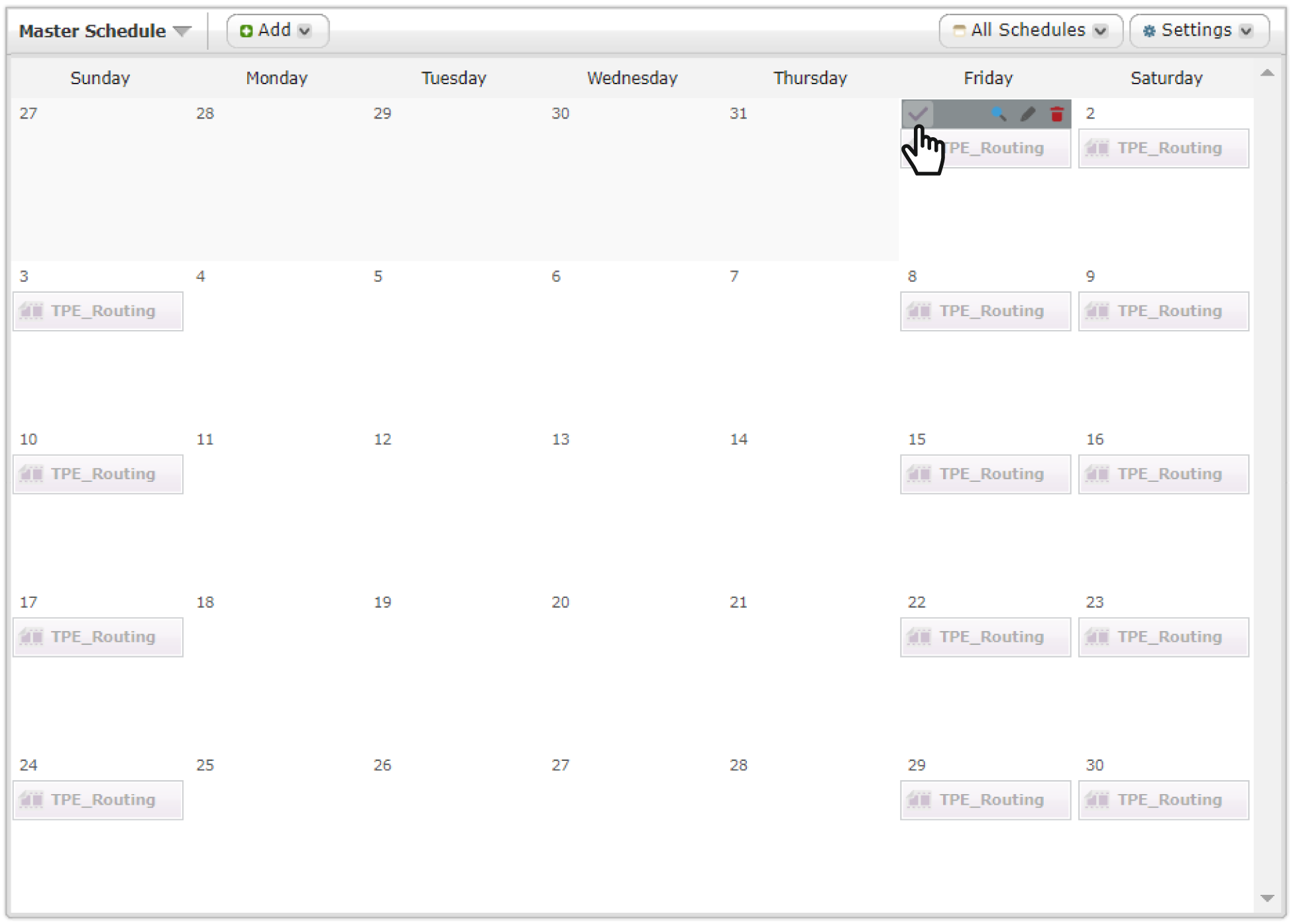Select day 13 on the calendar
This screenshot has width=1291, height=924.
561,439
